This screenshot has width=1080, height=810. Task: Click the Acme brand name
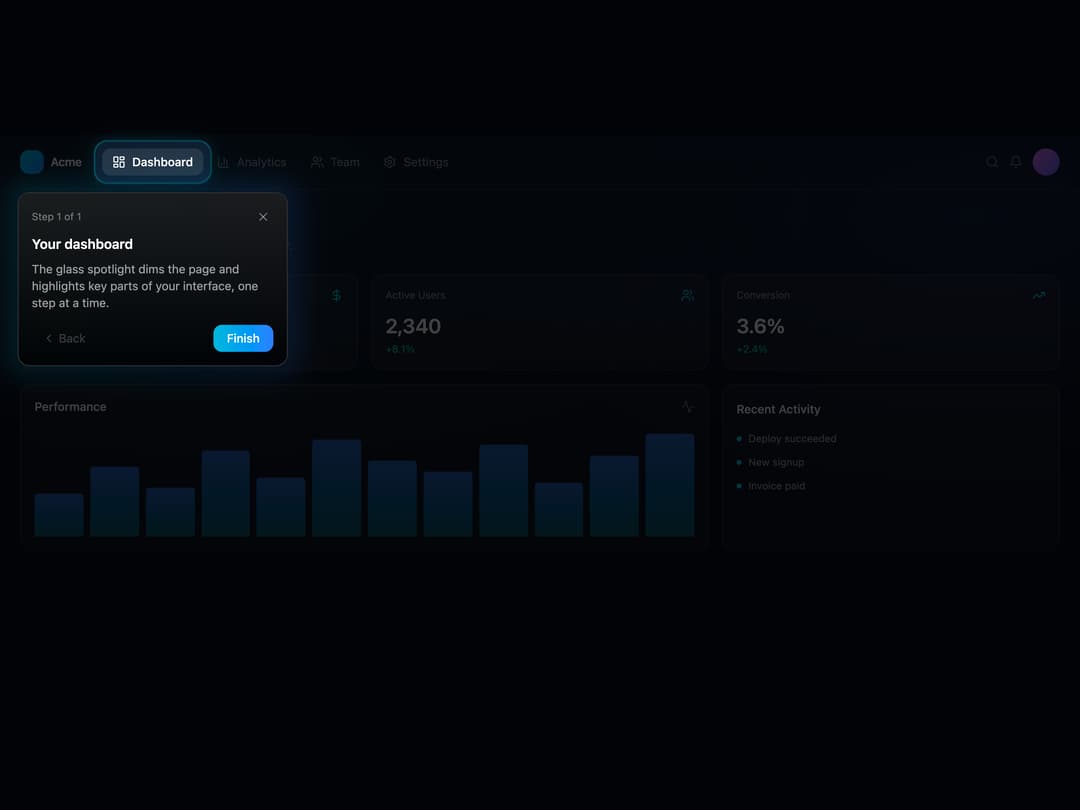[66, 162]
